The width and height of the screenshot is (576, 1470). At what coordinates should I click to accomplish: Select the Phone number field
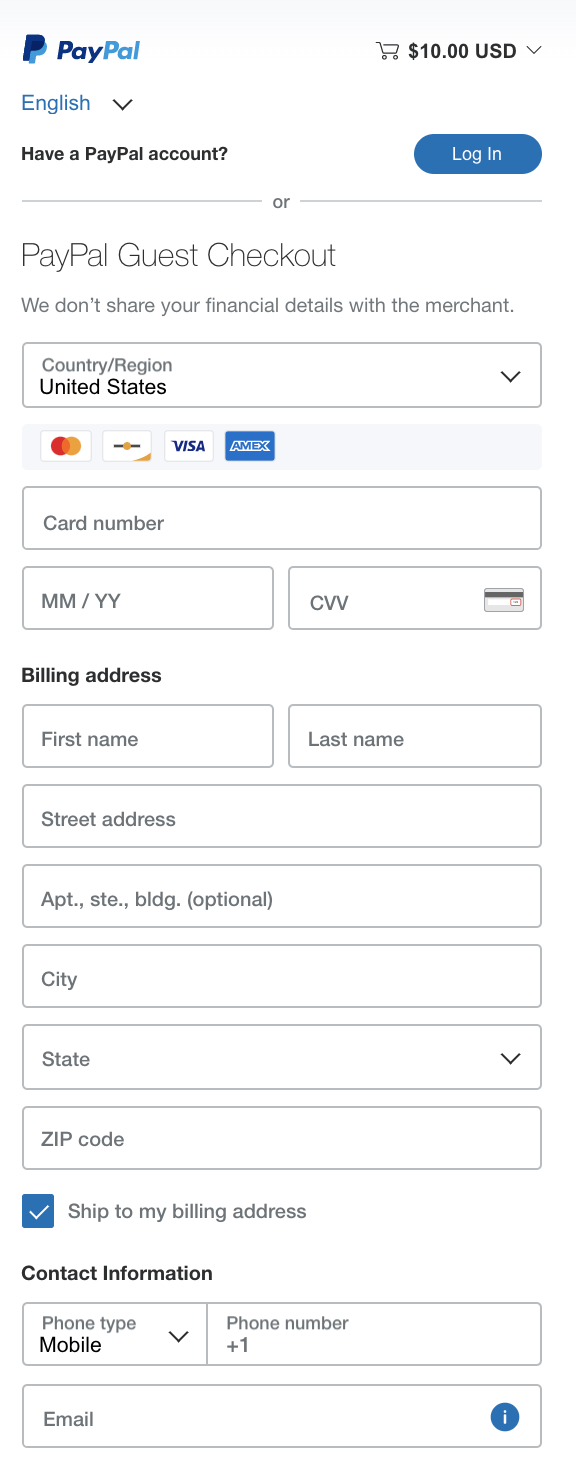374,1334
